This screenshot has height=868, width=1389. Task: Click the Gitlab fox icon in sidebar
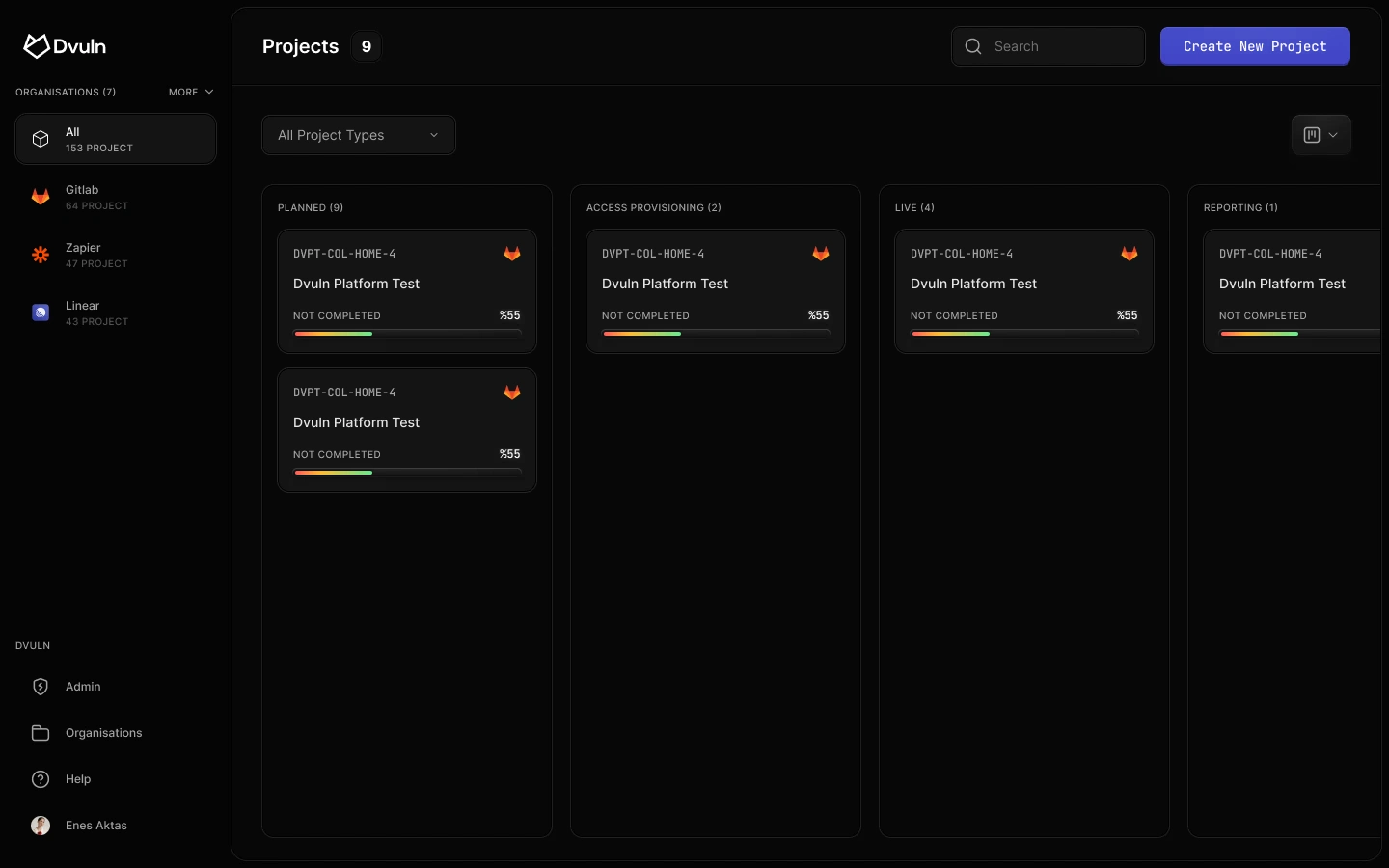click(41, 197)
